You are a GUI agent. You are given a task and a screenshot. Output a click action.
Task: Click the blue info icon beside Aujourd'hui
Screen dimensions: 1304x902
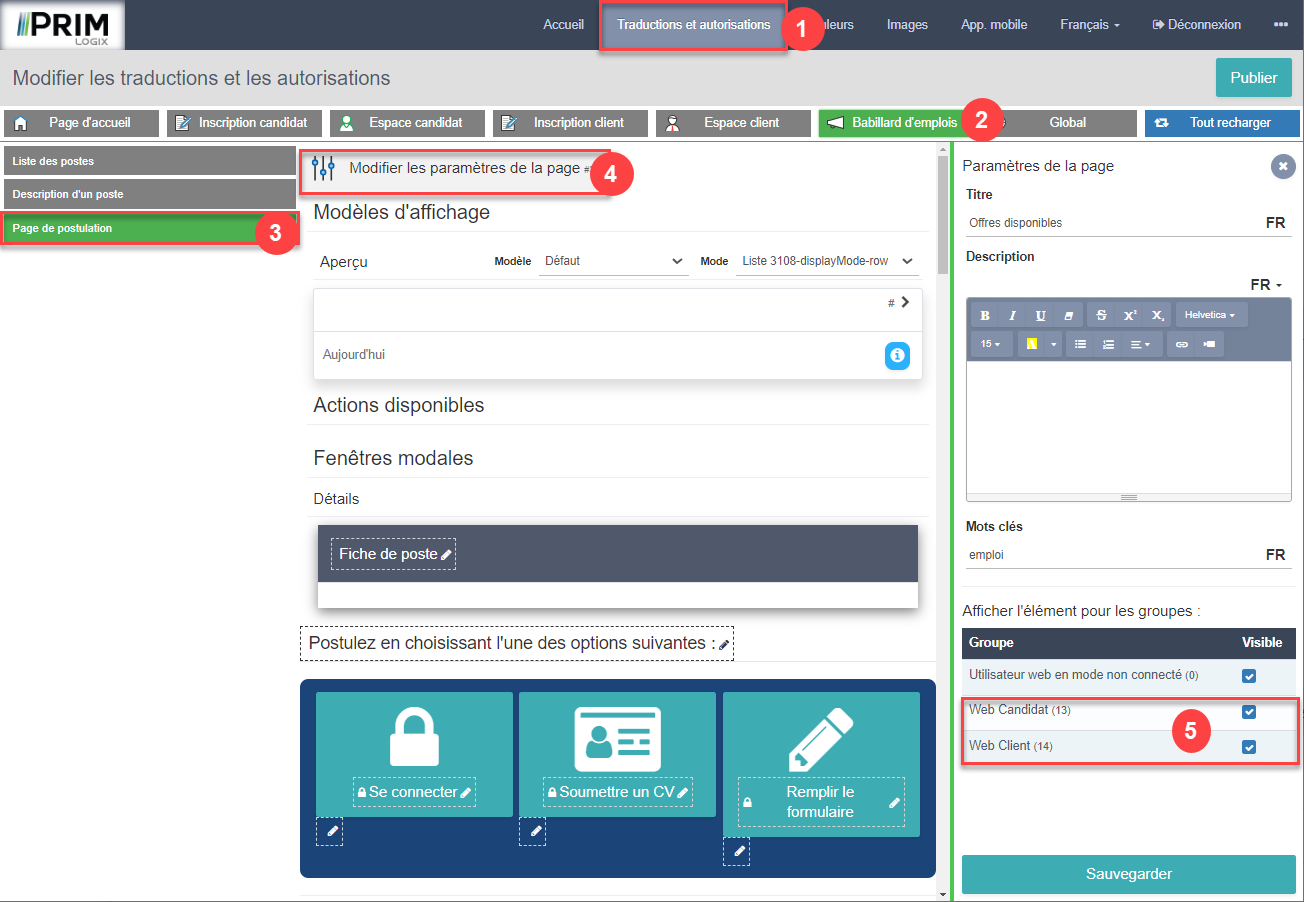[897, 355]
